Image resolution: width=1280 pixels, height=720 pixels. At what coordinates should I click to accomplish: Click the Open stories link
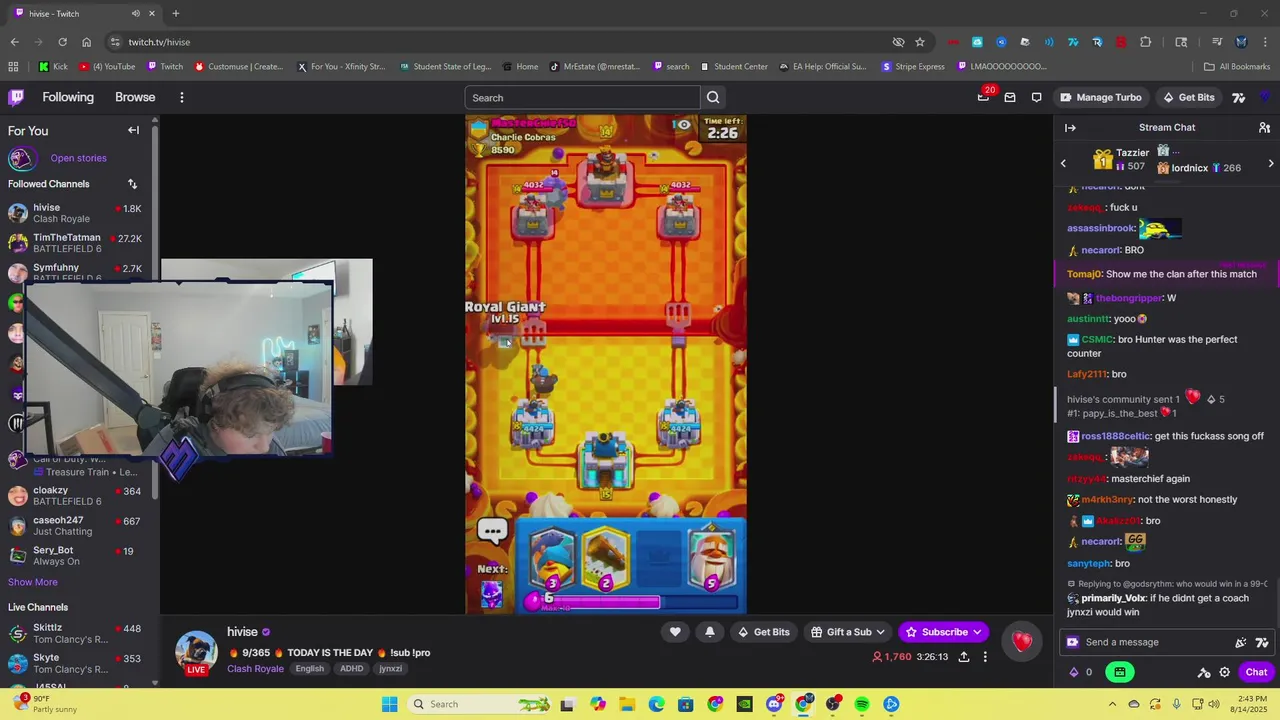coord(78,158)
